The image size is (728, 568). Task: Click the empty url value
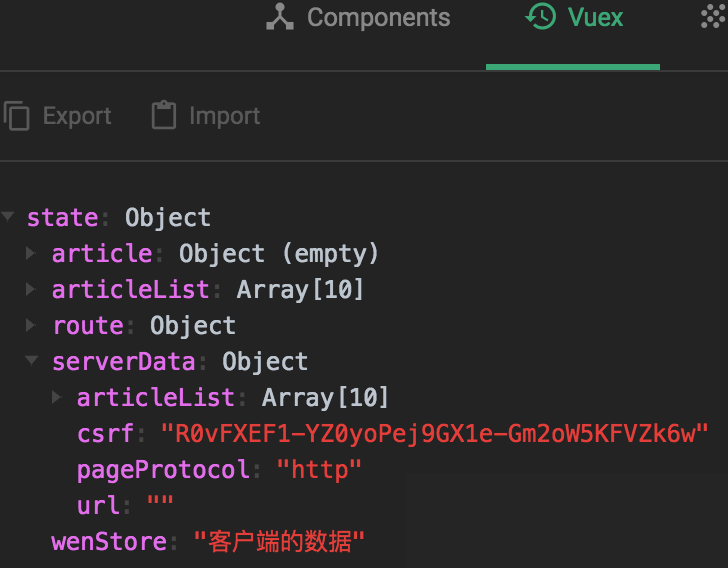pyautogui.click(x=160, y=506)
